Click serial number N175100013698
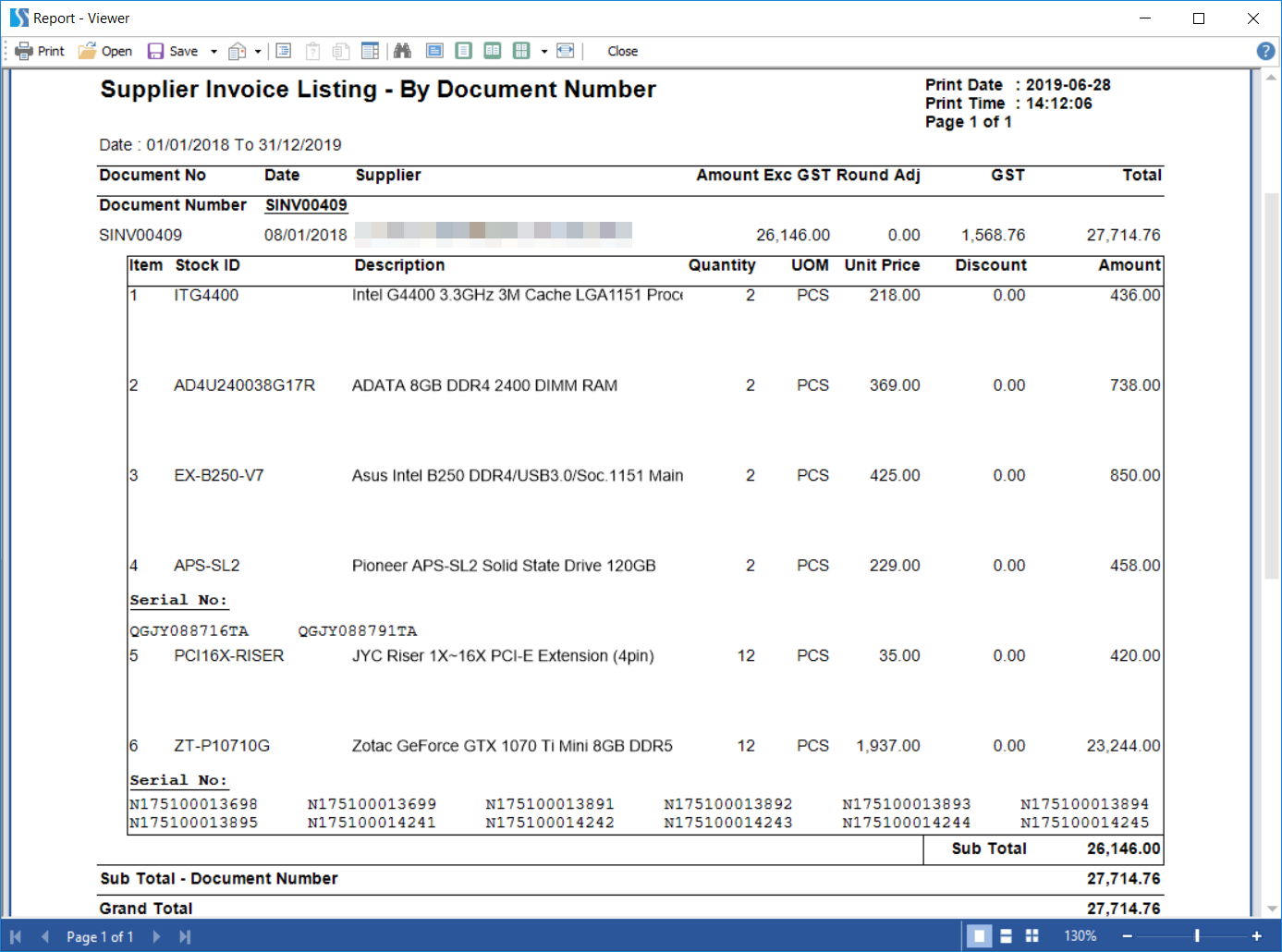Viewport: 1282px width, 952px height. [194, 804]
